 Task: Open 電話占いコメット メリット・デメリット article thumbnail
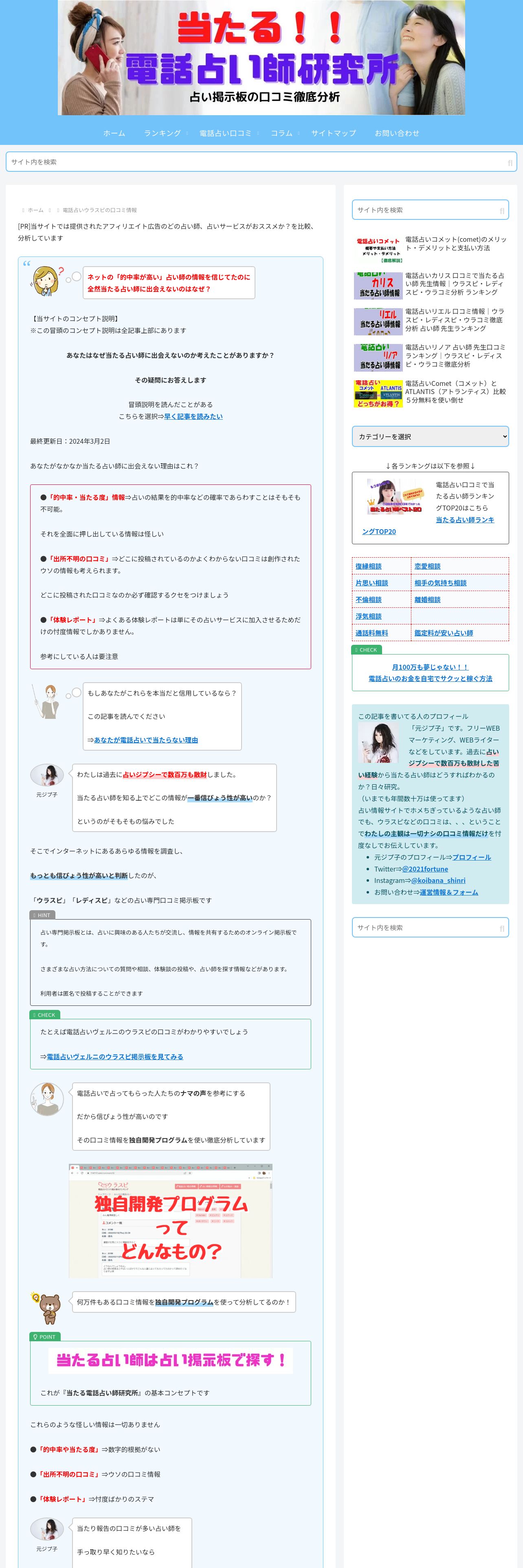coord(378,250)
